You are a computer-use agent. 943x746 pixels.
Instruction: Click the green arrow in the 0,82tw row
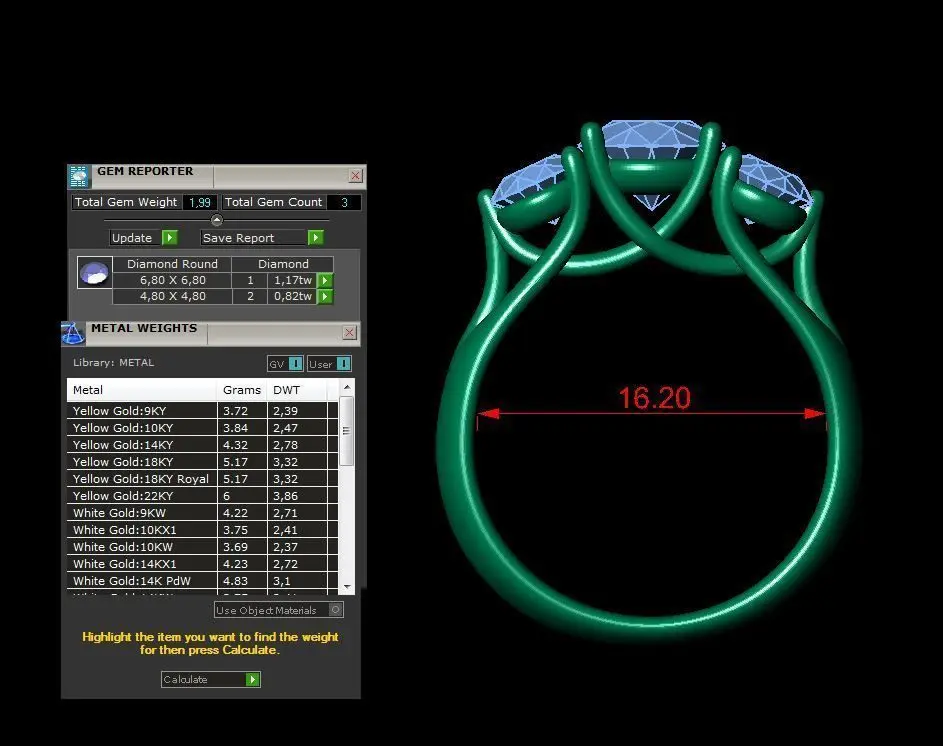pyautogui.click(x=325, y=297)
